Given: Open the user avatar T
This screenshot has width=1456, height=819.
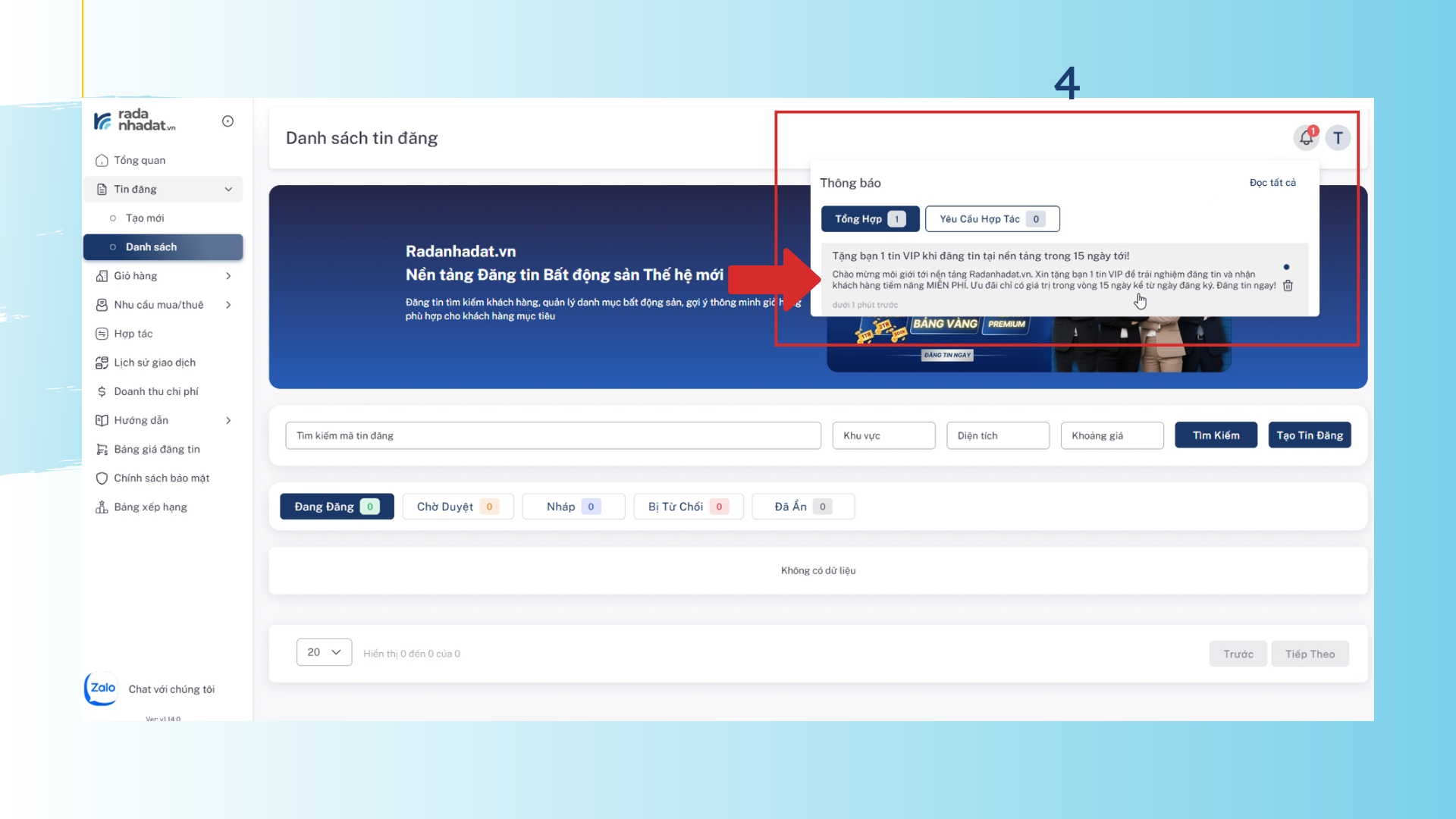Looking at the screenshot, I should tap(1338, 138).
